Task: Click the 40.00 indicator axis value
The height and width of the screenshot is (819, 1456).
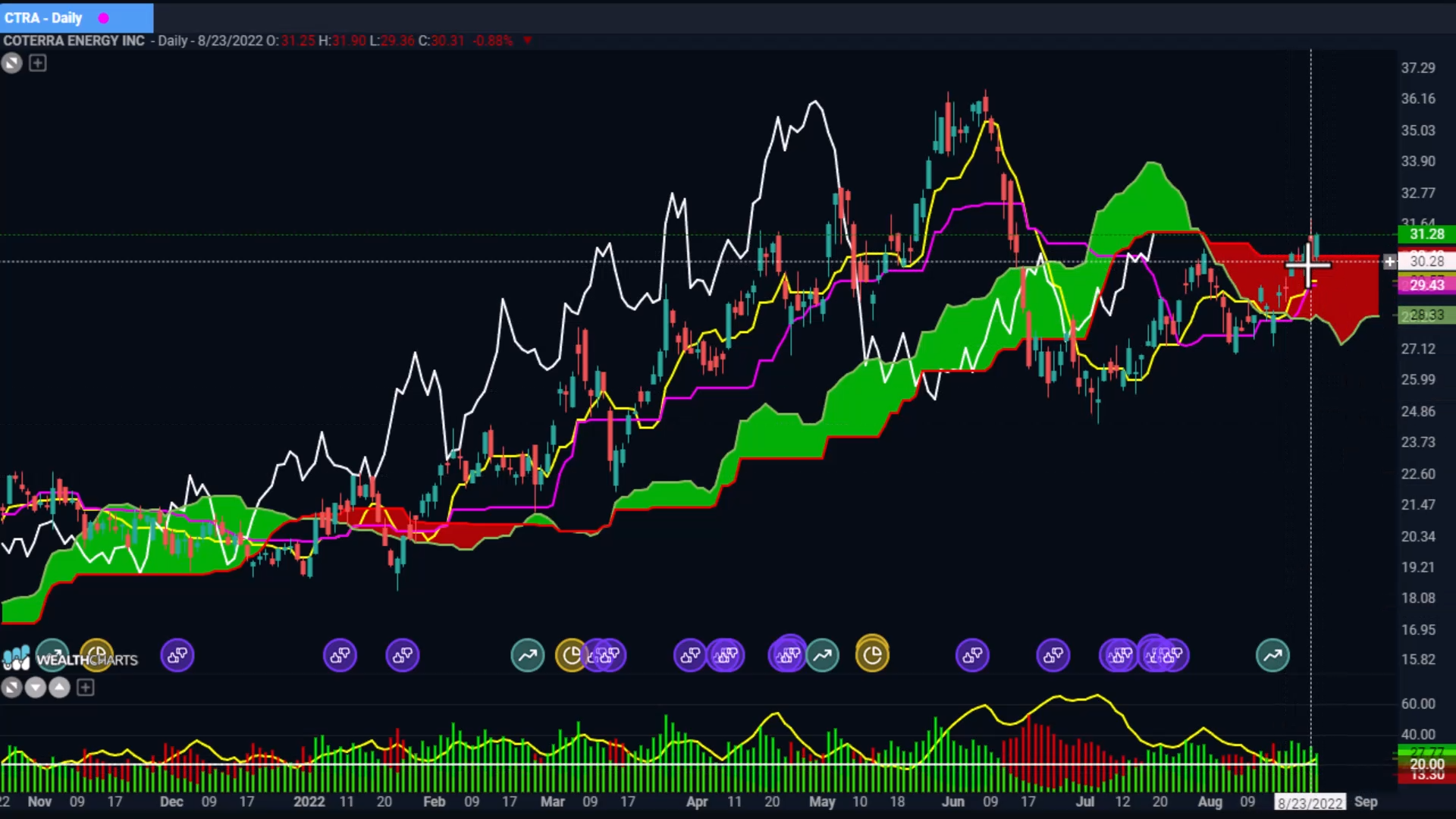Action: (x=1418, y=735)
